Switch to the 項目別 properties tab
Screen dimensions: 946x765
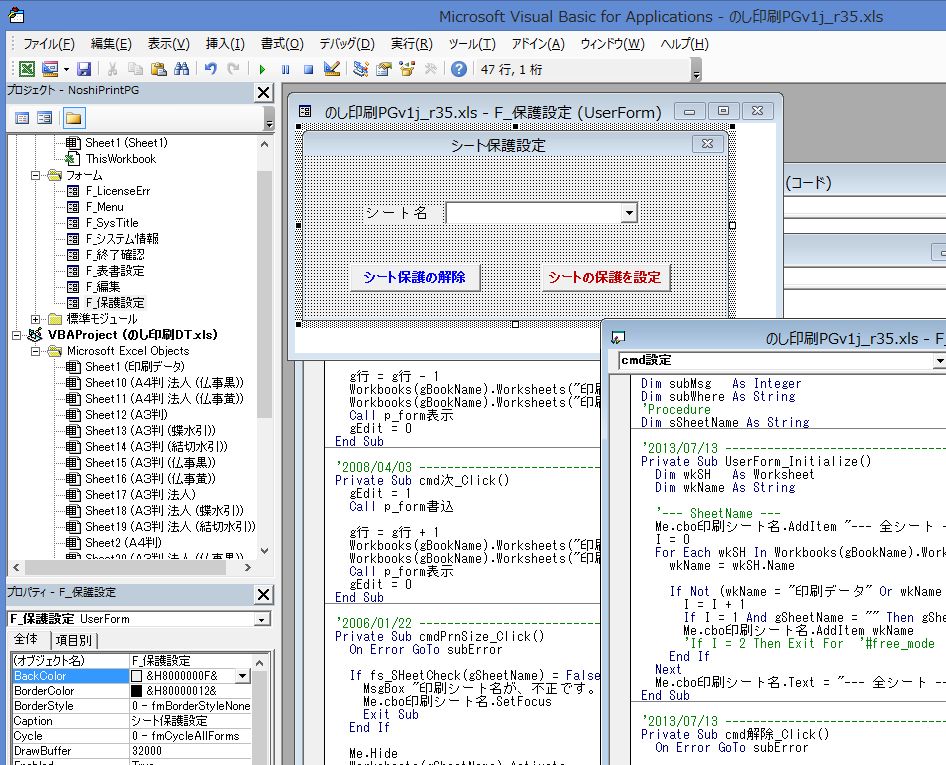73,640
